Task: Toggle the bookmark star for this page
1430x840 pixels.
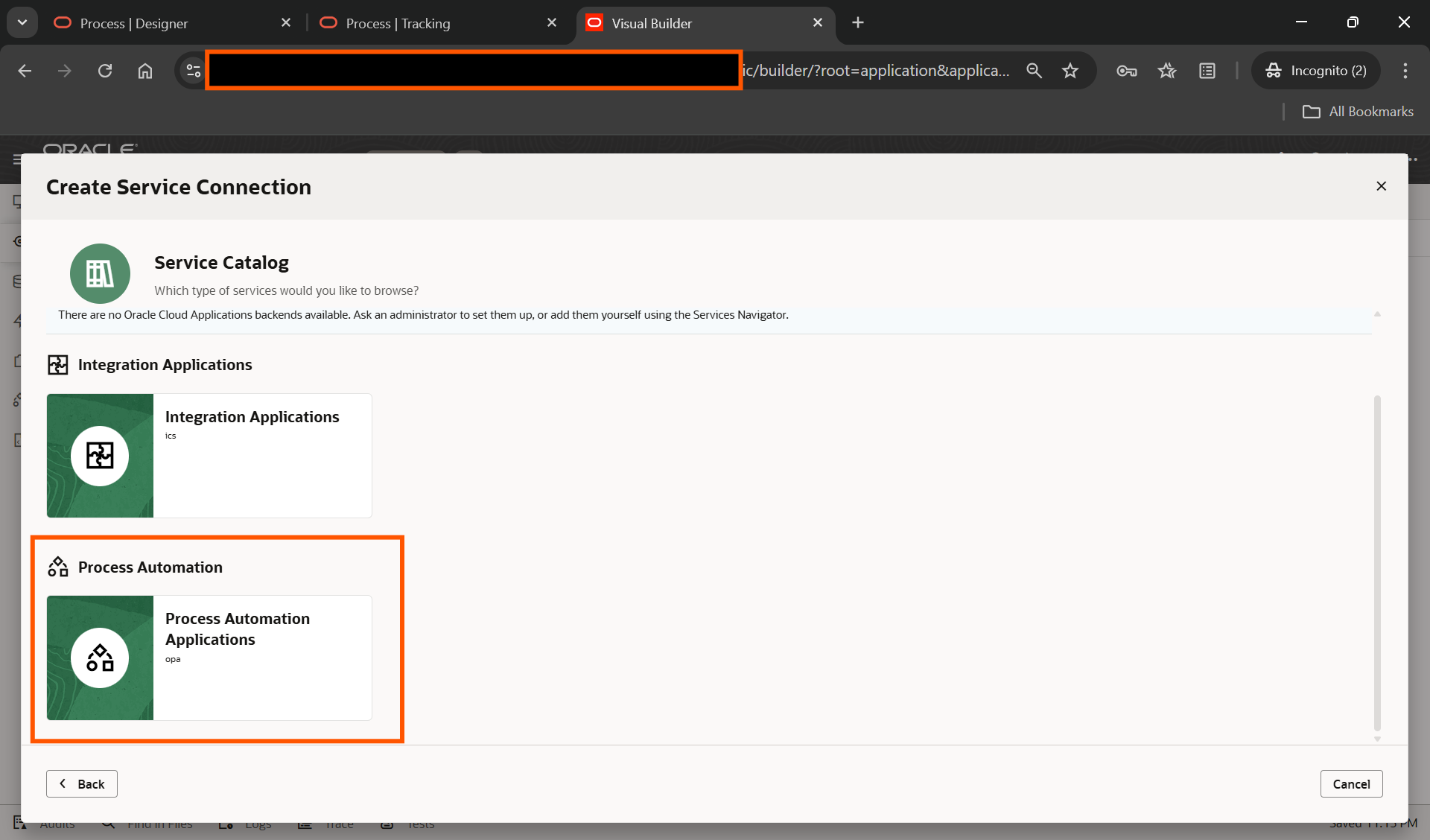Action: tap(1070, 71)
